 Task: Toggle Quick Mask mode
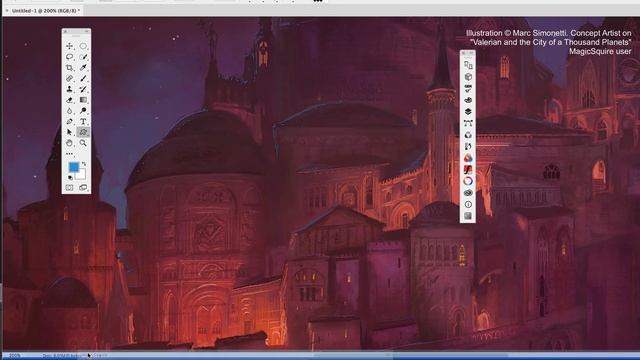[69, 188]
